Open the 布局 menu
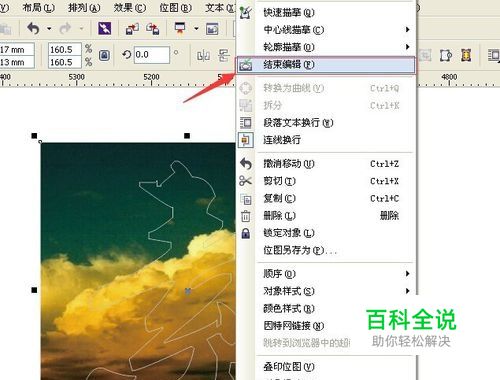This screenshot has height=380, width=500. (39, 7)
